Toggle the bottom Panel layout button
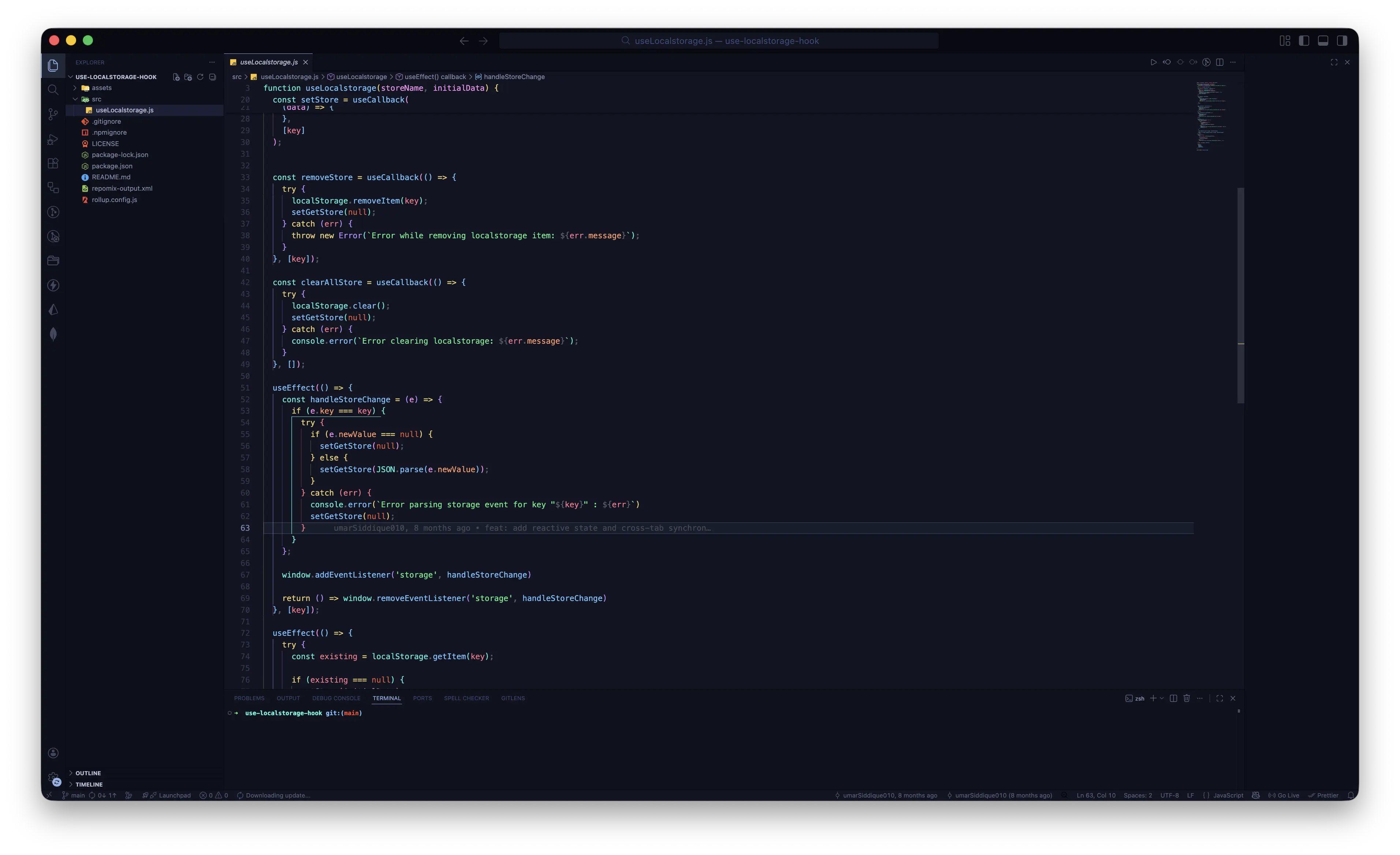Image resolution: width=1400 pixels, height=855 pixels. click(x=1323, y=41)
